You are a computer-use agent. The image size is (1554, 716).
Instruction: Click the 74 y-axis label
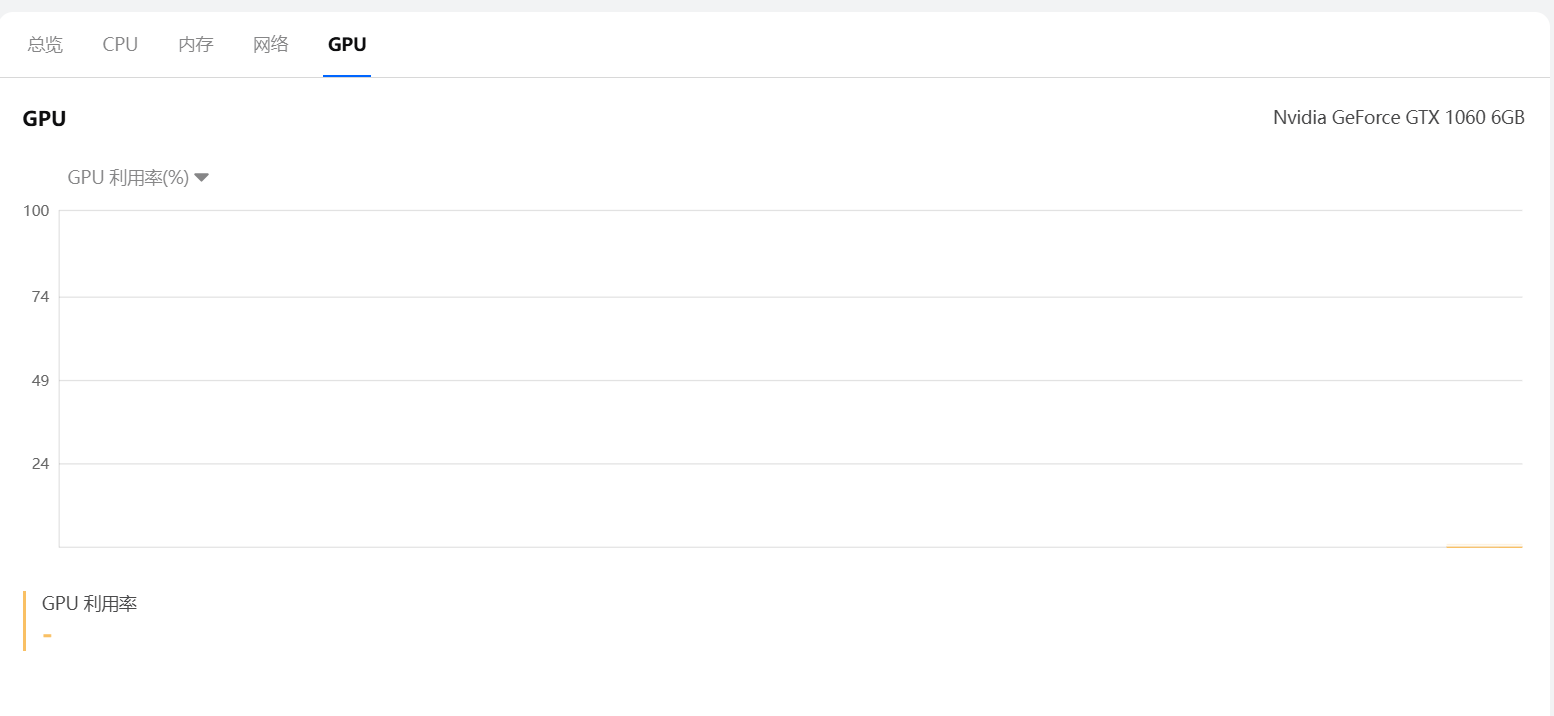[40, 297]
